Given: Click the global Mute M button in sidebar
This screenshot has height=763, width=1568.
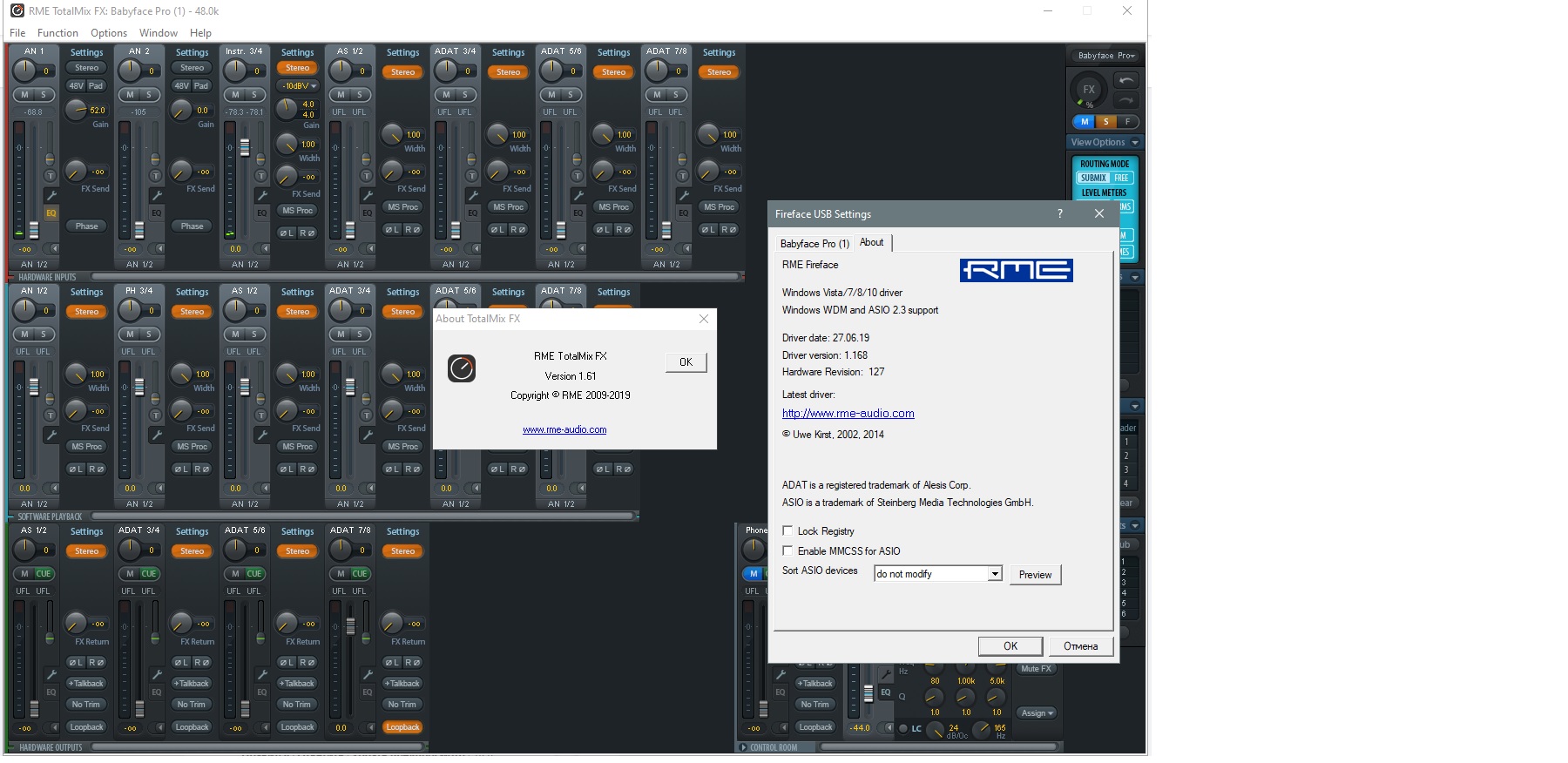Looking at the screenshot, I should pos(1085,122).
